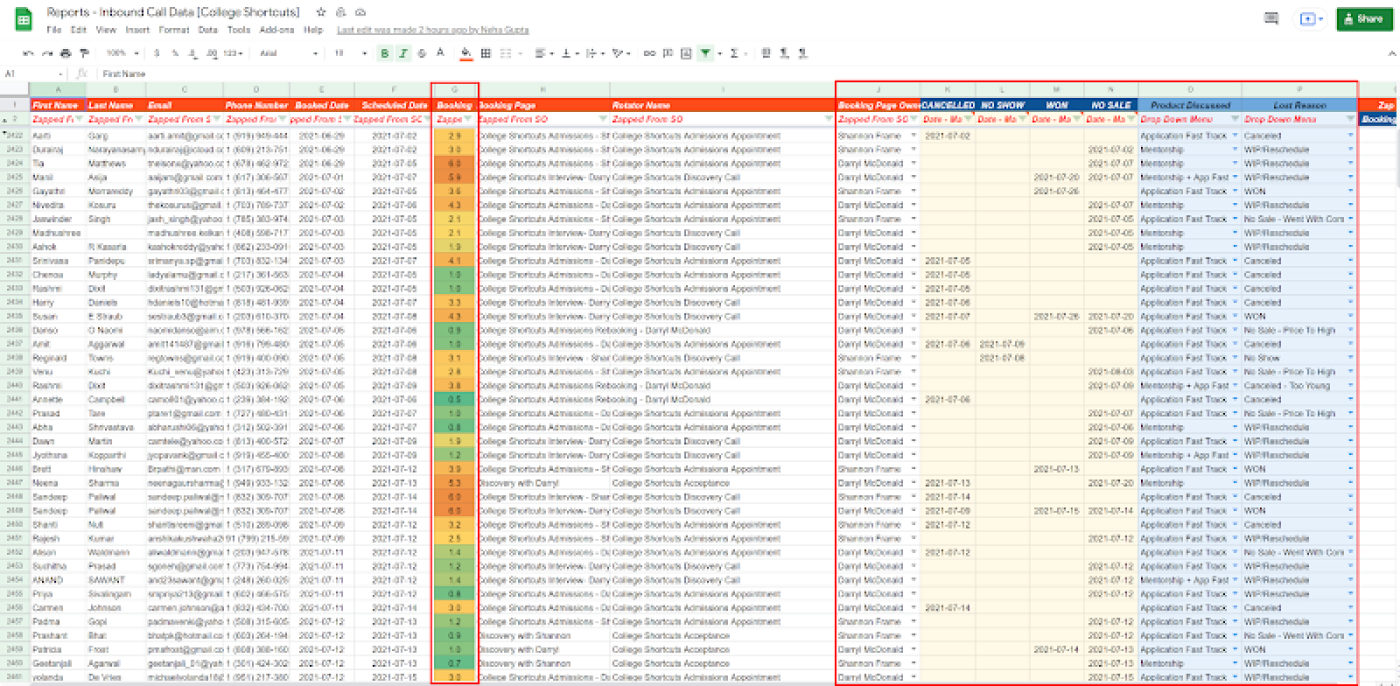Star this spreadsheet document

point(320,12)
